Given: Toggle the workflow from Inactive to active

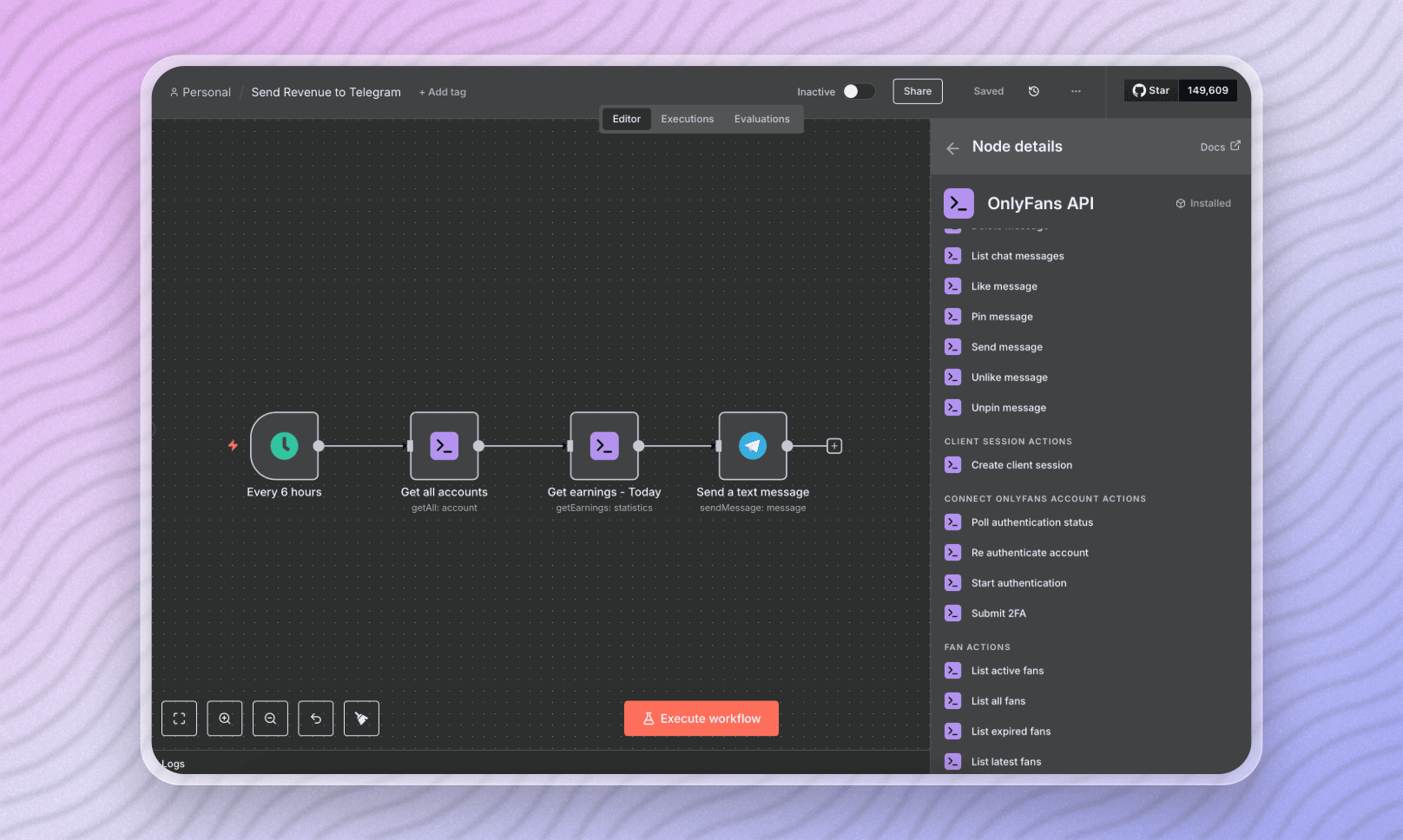Looking at the screenshot, I should click(x=859, y=91).
